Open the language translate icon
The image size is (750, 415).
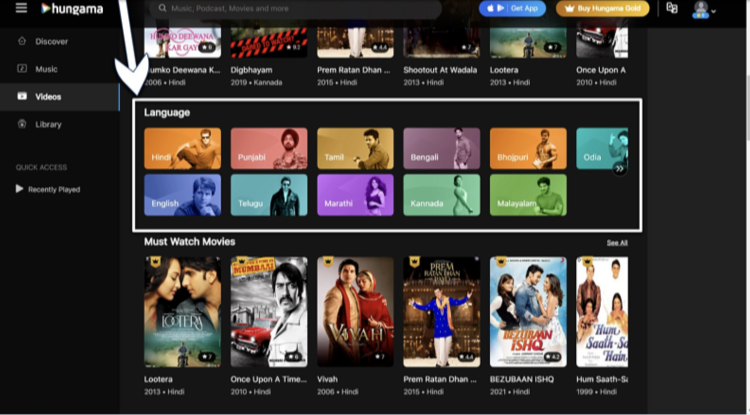point(672,8)
